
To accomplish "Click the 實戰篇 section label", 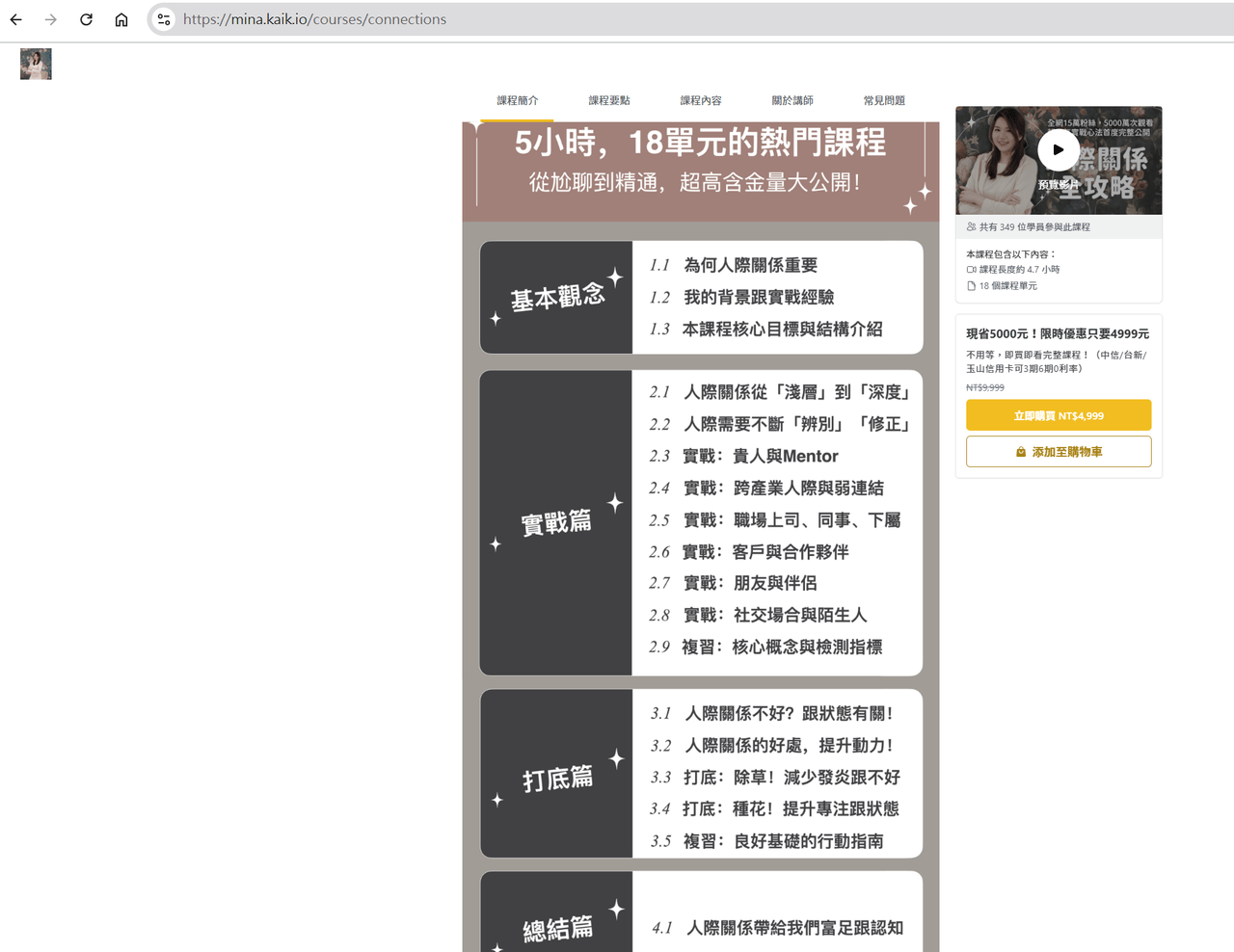I will (556, 522).
